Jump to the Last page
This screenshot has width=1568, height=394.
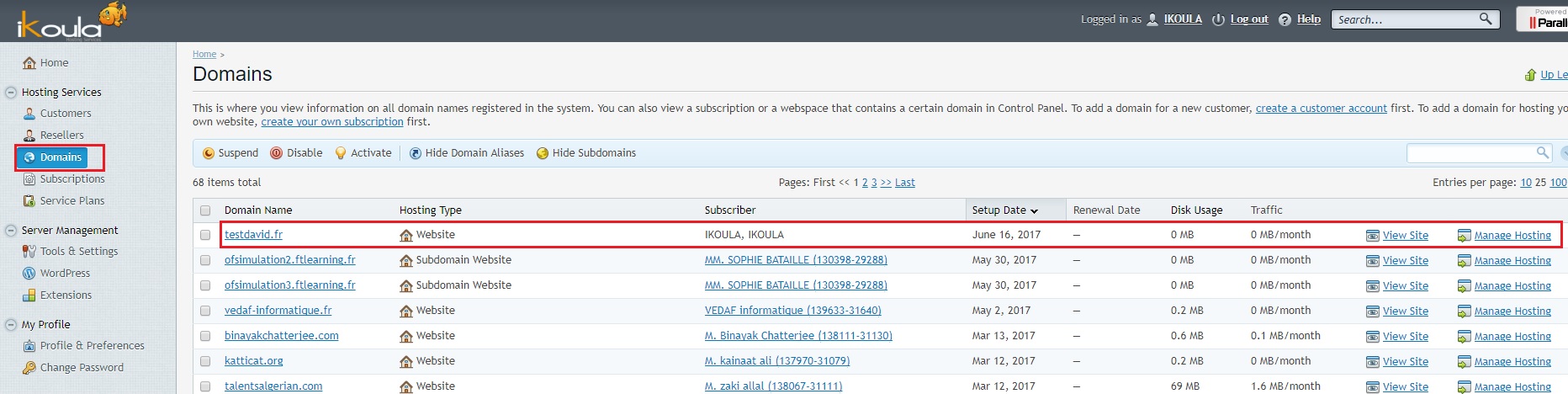click(x=905, y=183)
